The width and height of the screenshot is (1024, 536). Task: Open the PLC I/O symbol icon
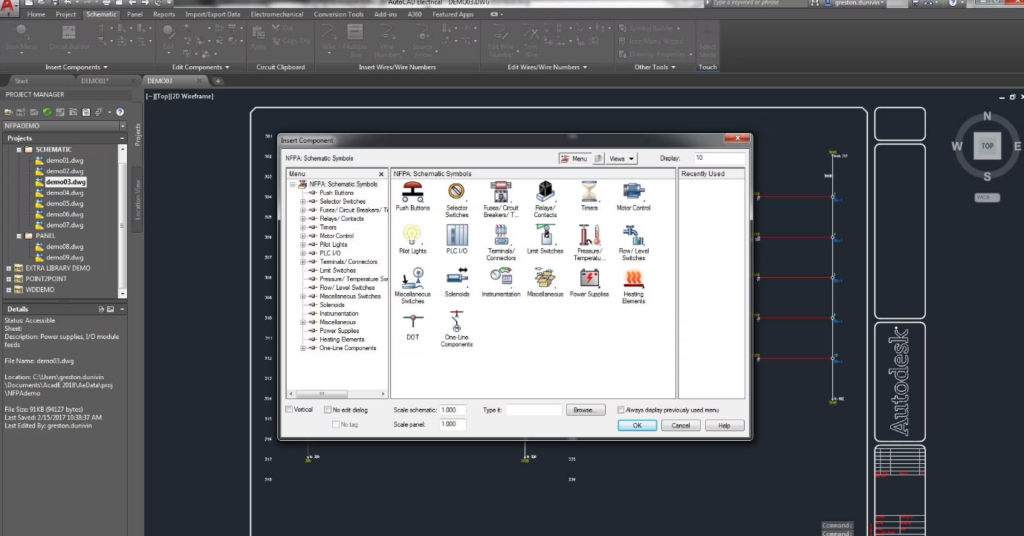click(456, 236)
